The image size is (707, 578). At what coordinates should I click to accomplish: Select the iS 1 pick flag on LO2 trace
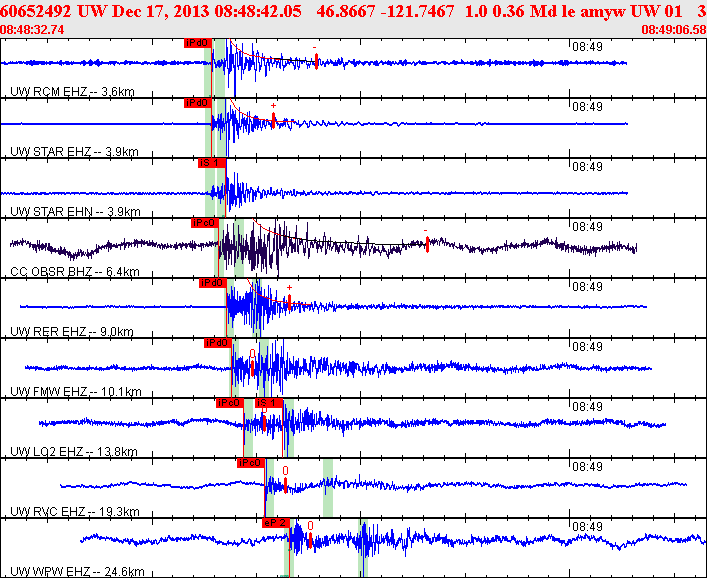click(269, 403)
